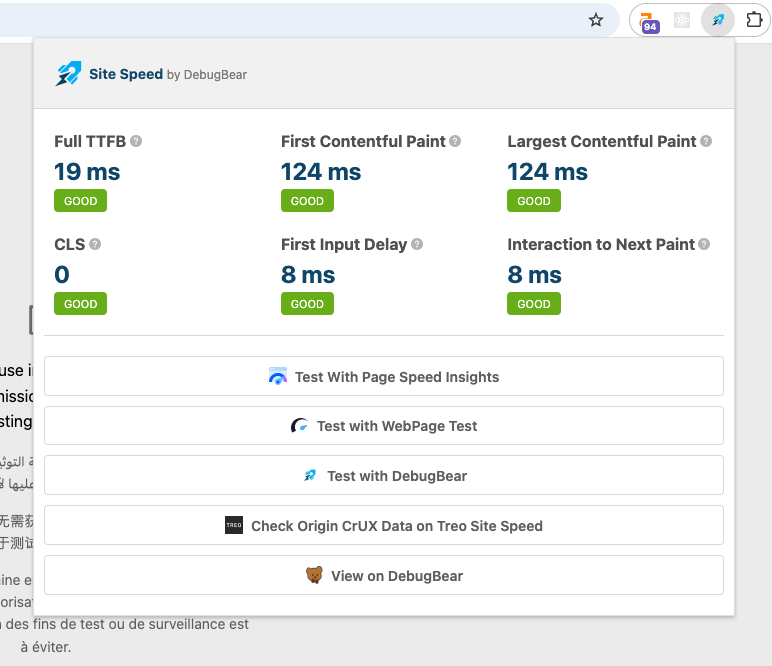The height and width of the screenshot is (666, 772).
Task: Start Test with DebugBear
Action: (384, 475)
